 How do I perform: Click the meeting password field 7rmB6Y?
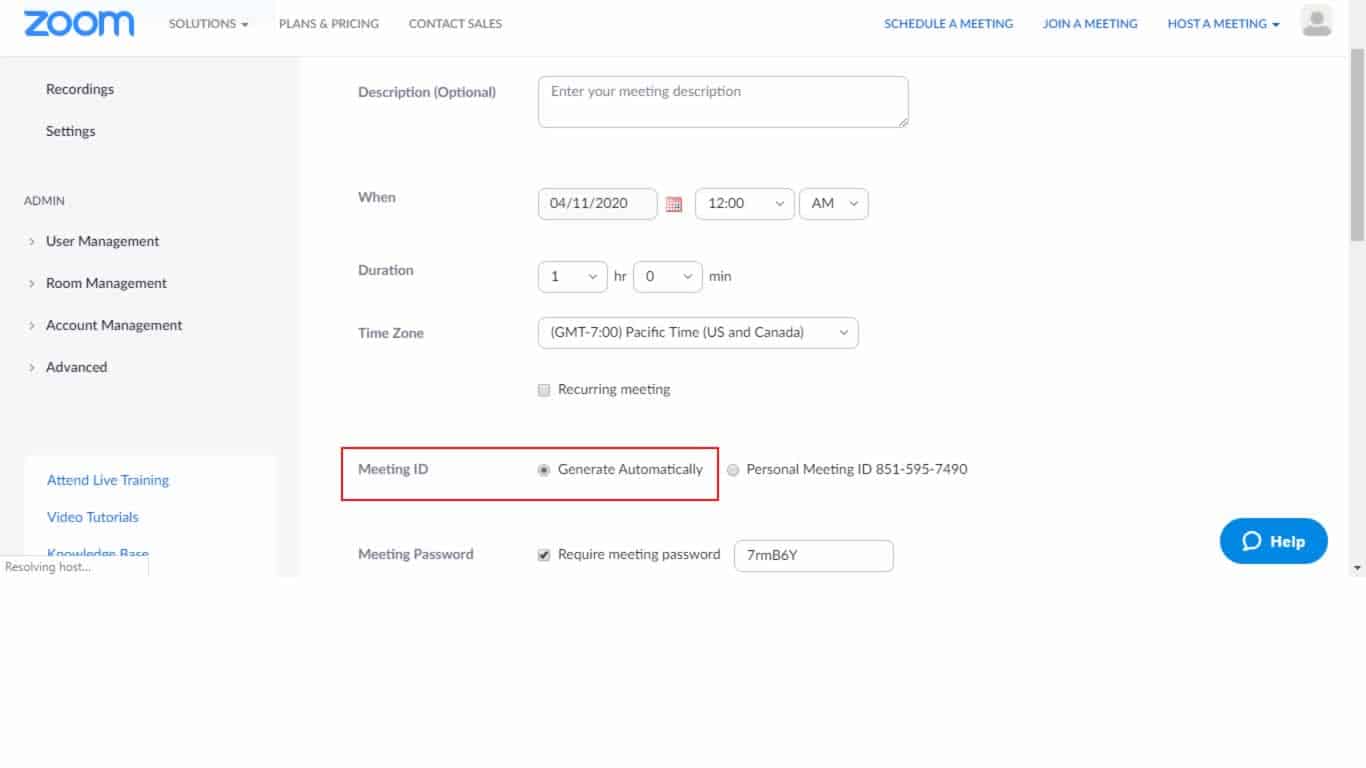pyautogui.click(x=814, y=556)
